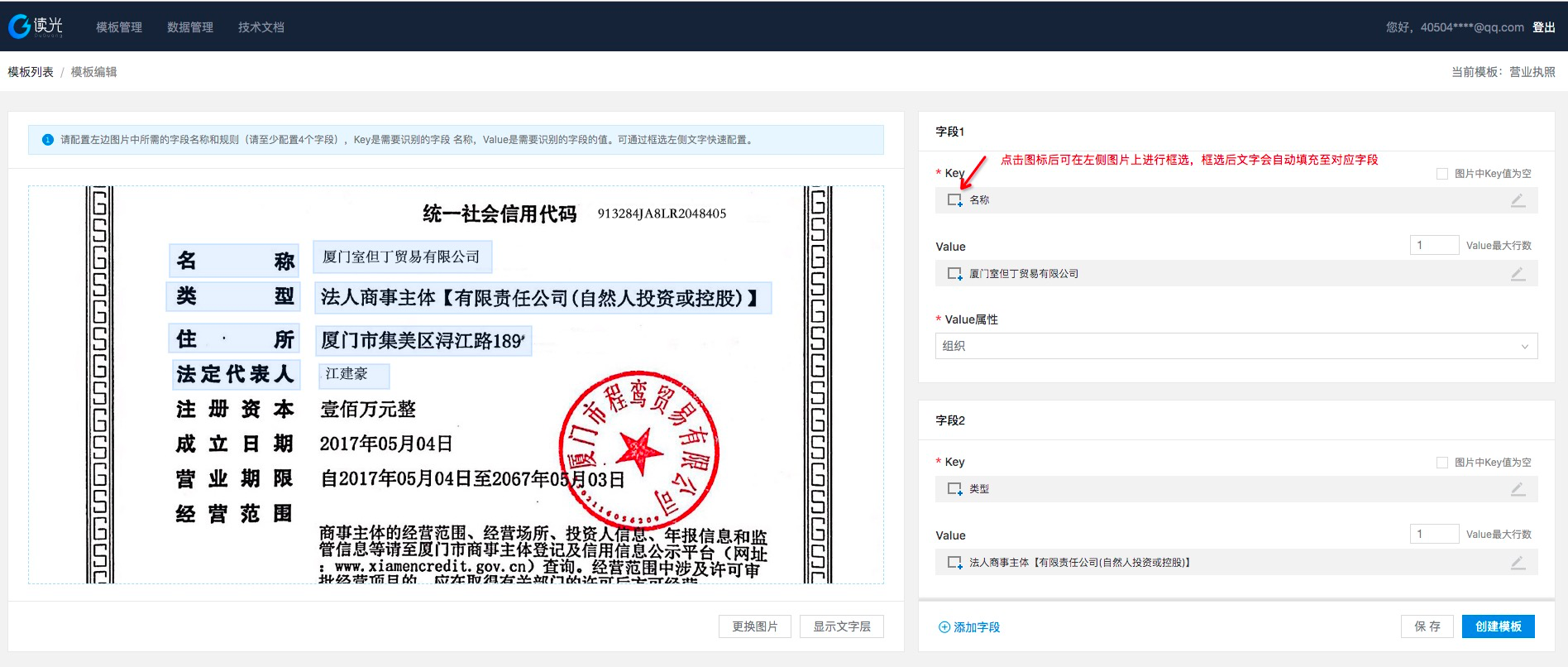Image resolution: width=1568 pixels, height=667 pixels.
Task: Go to 模板列表 breadcrumb
Action: (31, 72)
